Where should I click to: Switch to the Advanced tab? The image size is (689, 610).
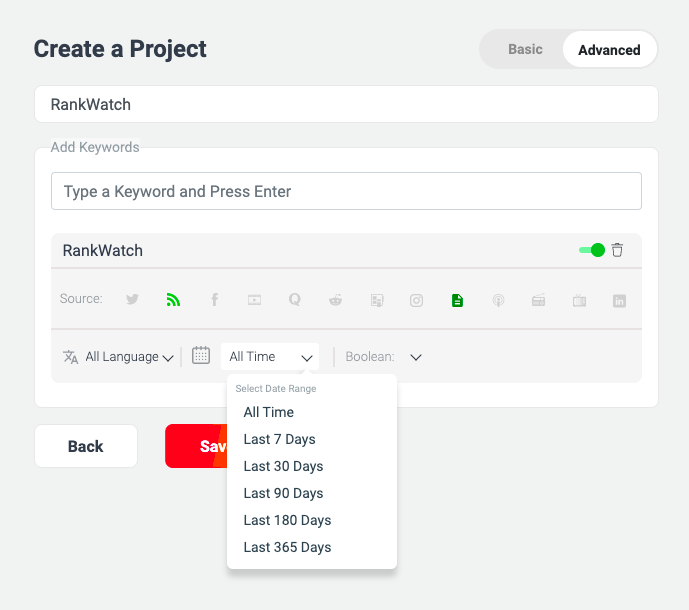coord(609,50)
